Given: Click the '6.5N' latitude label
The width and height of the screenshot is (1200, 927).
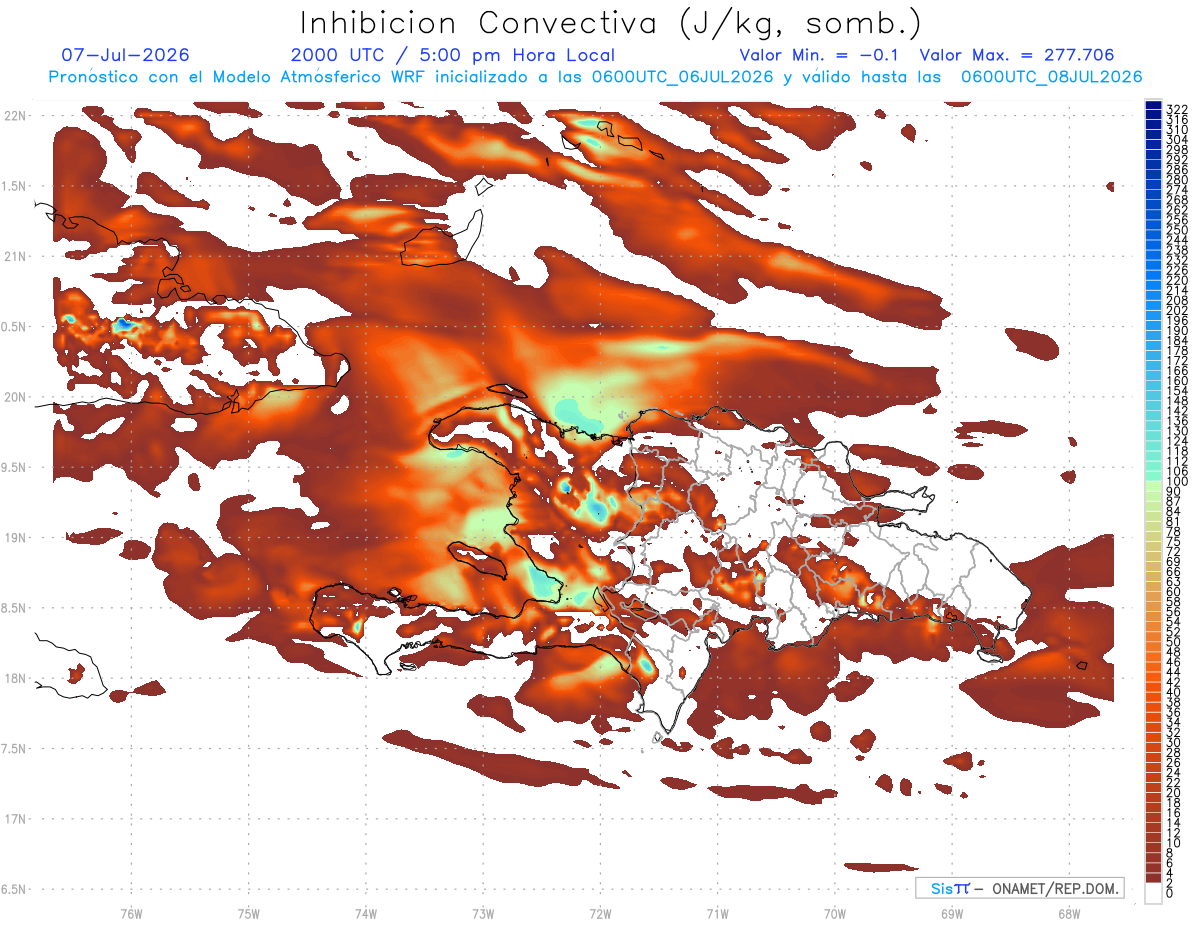Looking at the screenshot, I should [x=14, y=889].
